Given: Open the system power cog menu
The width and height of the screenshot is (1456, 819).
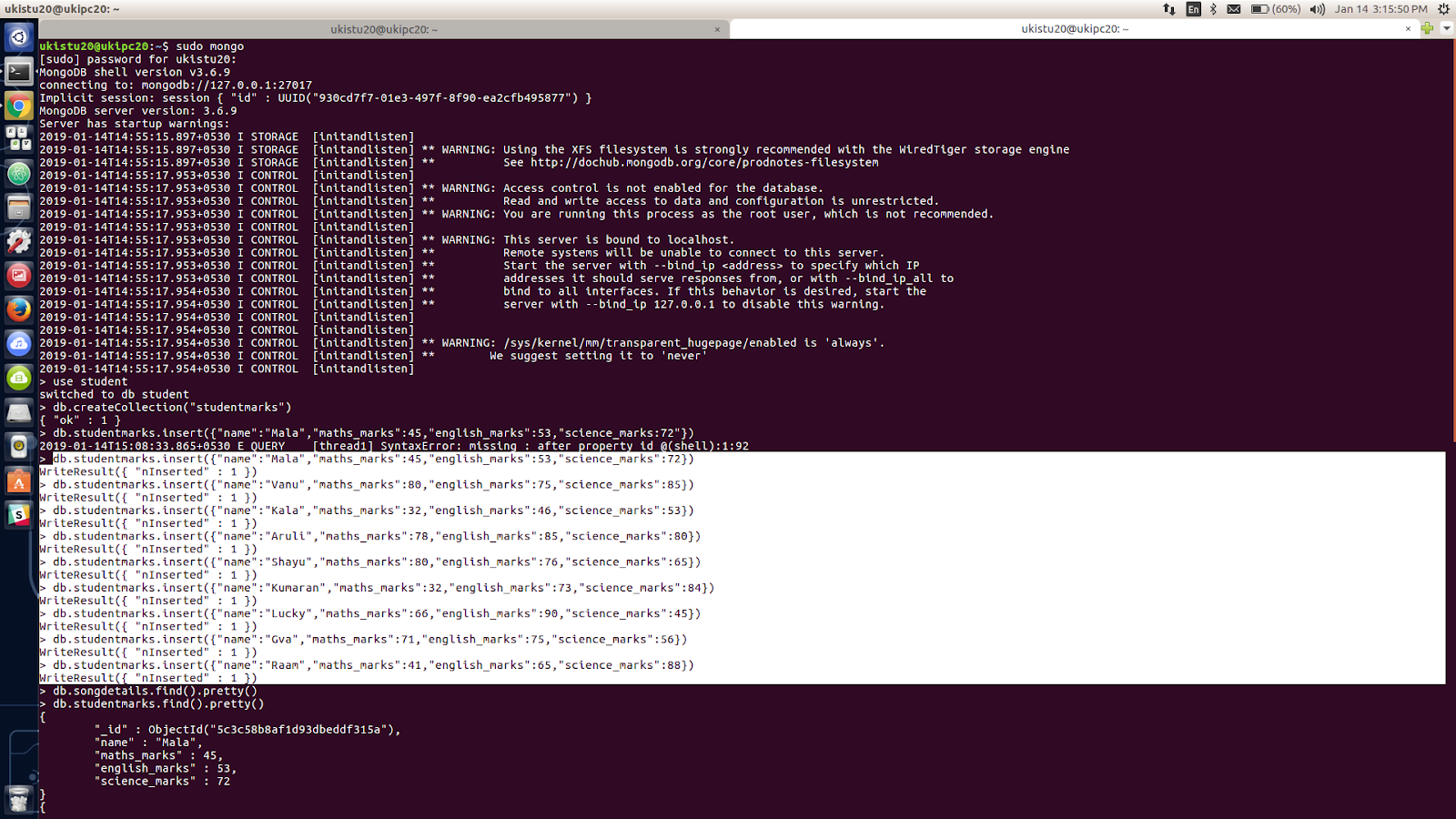Looking at the screenshot, I should (x=1444, y=9).
